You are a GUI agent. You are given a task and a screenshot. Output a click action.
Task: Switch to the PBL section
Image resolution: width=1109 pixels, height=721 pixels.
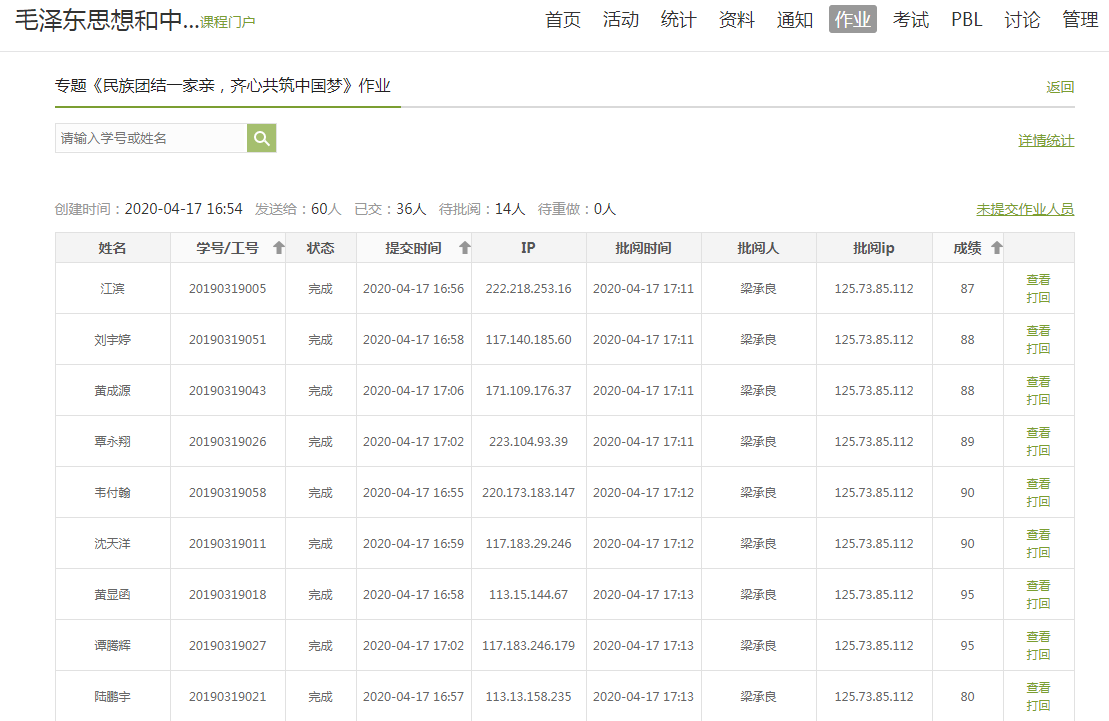tap(966, 20)
